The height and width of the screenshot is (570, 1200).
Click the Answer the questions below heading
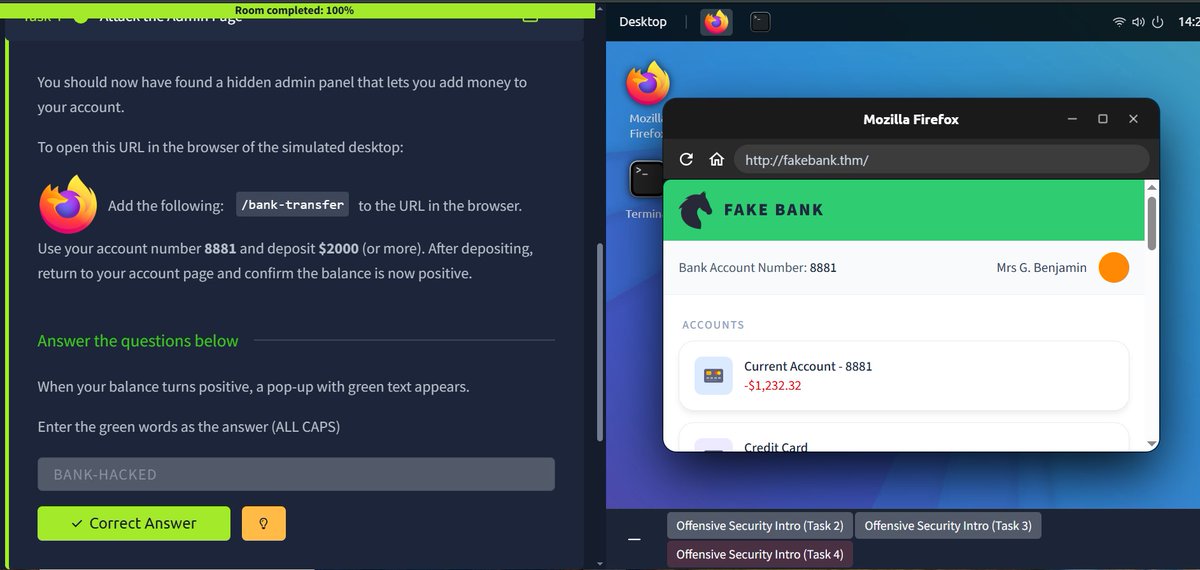click(x=138, y=341)
